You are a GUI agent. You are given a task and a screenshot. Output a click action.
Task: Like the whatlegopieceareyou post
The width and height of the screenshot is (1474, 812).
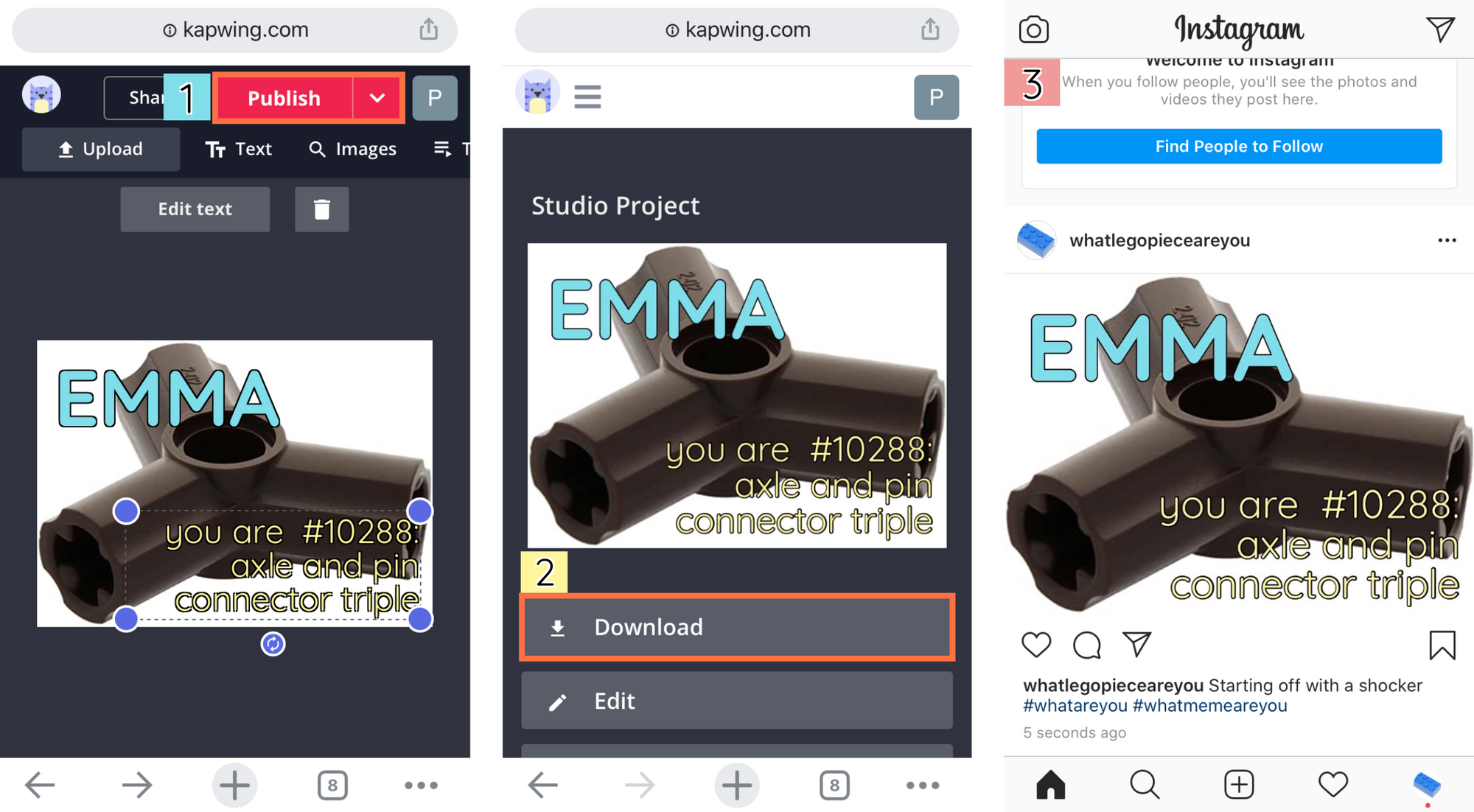pyautogui.click(x=1036, y=645)
